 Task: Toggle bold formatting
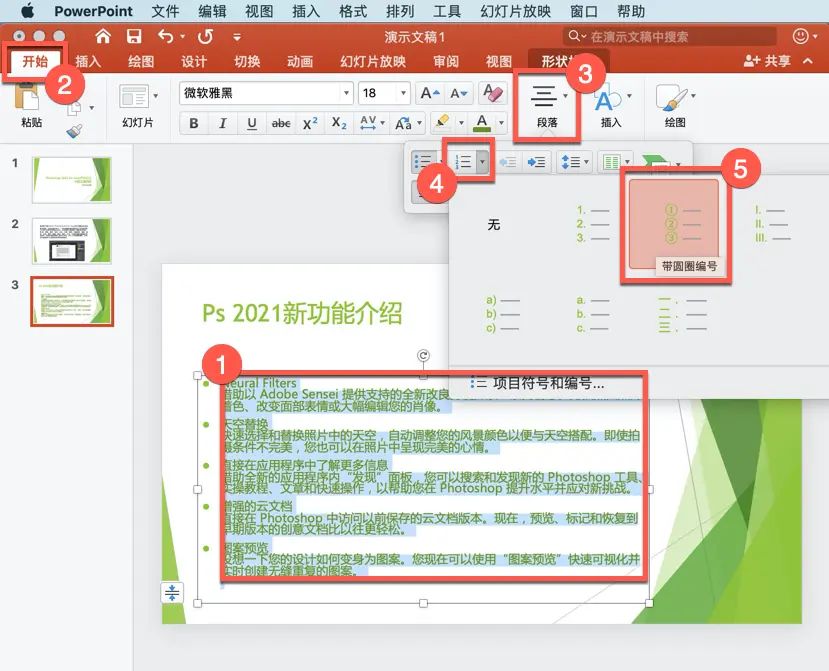coord(194,123)
